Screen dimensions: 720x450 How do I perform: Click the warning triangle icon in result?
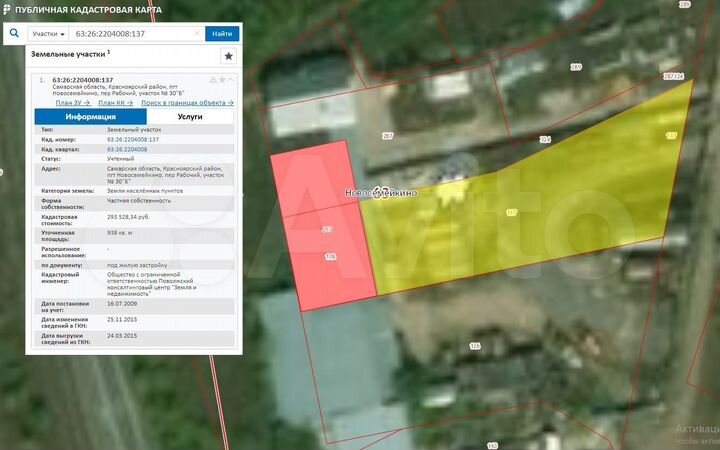[213, 79]
